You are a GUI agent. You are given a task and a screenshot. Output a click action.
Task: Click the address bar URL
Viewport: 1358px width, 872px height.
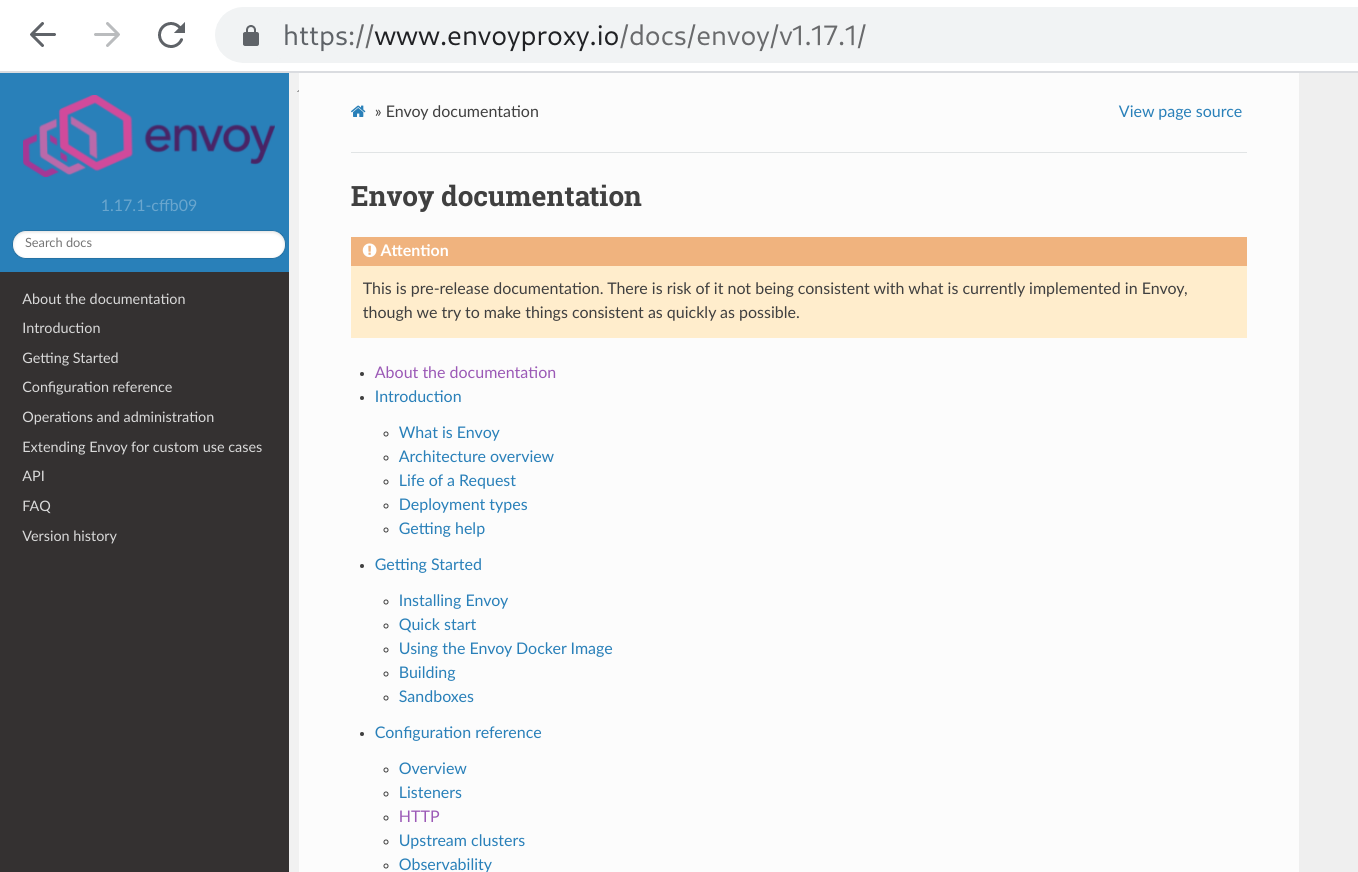tap(574, 37)
